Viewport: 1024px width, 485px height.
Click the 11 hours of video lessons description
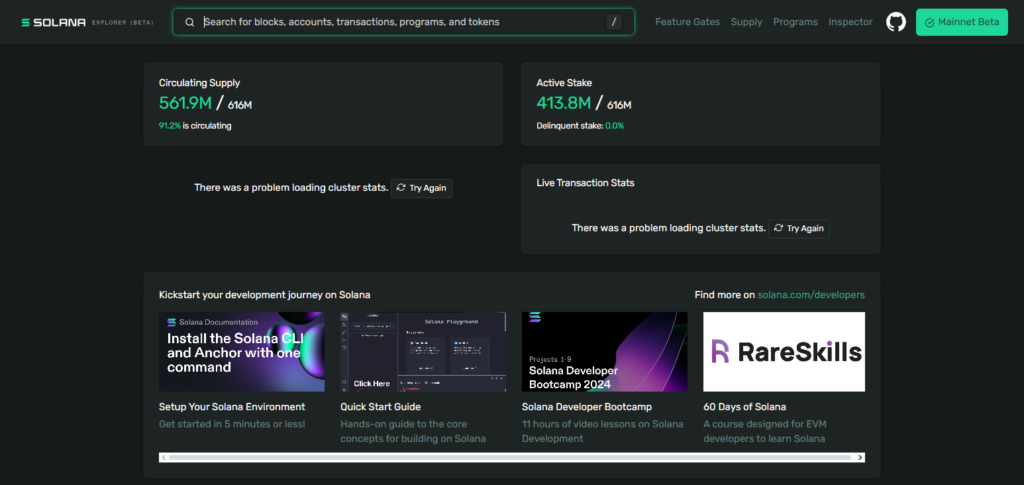pos(603,431)
